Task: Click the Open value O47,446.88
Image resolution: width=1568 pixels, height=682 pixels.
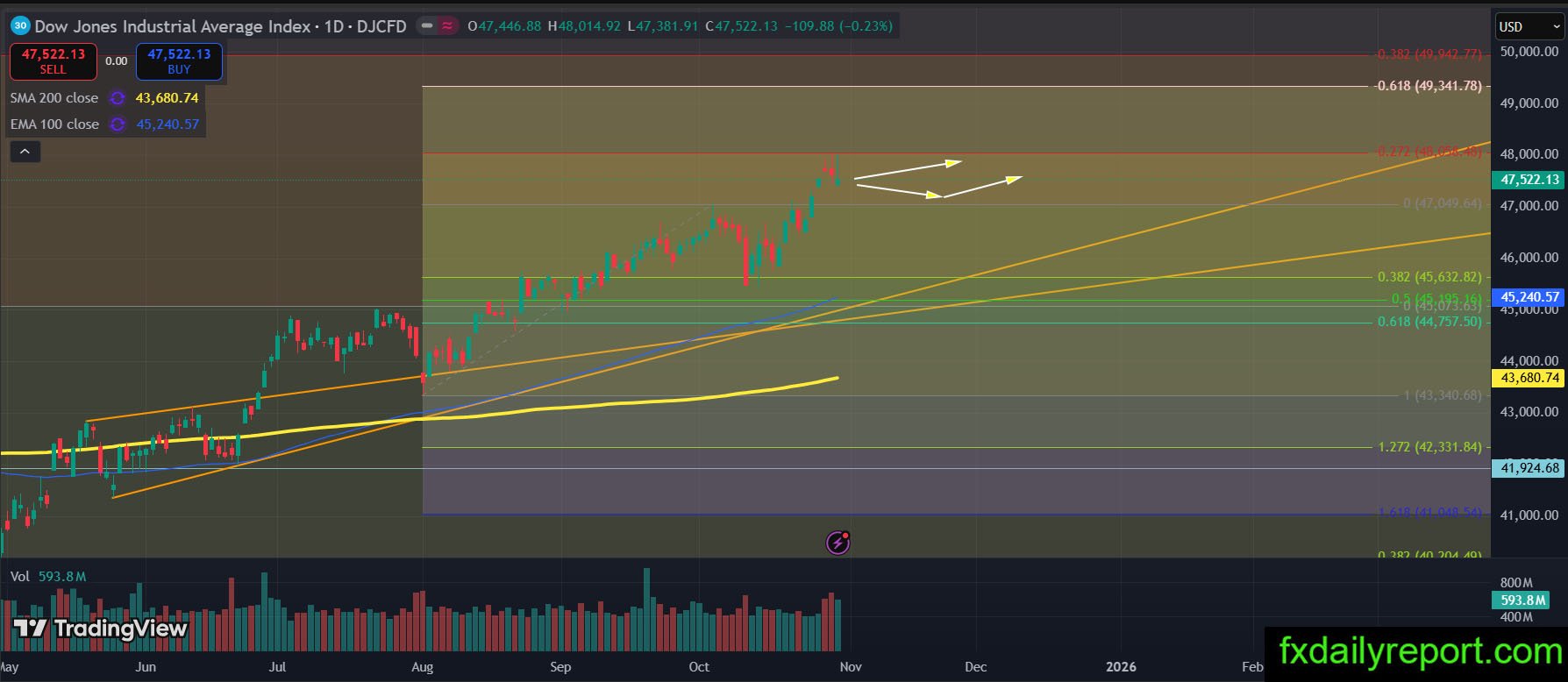Action: point(504,26)
